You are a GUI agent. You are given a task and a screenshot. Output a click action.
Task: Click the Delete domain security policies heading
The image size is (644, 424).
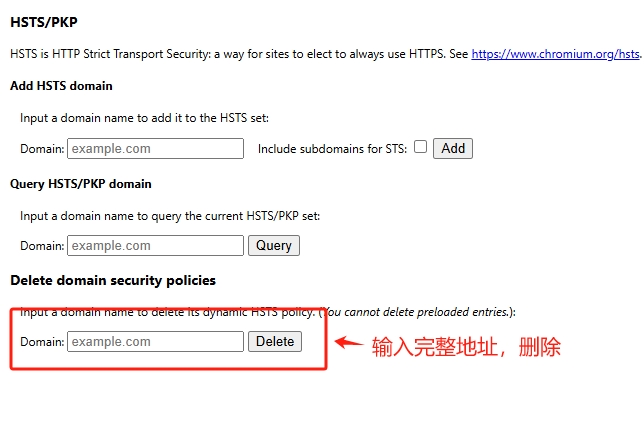(x=112, y=280)
